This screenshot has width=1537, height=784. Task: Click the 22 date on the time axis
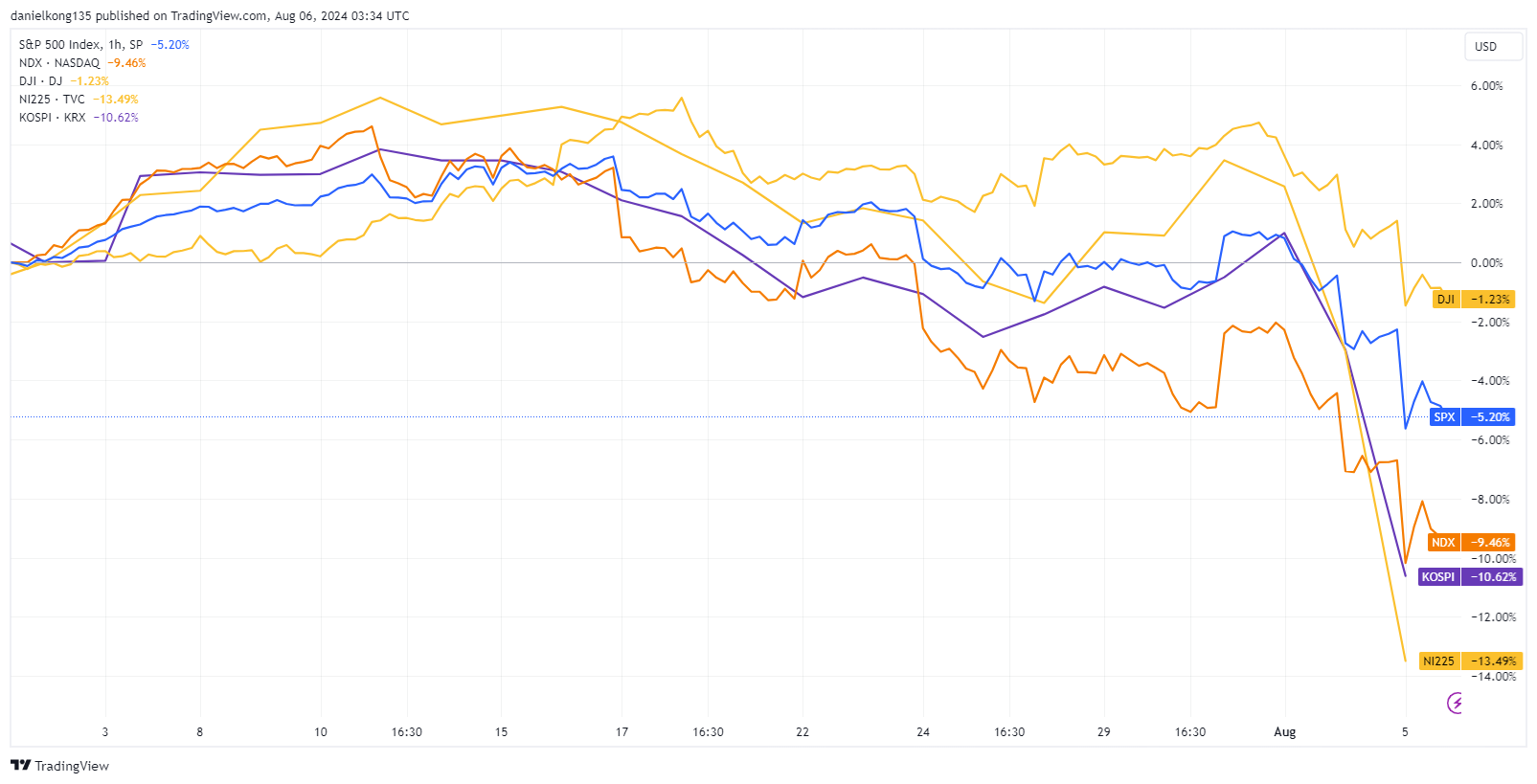(x=802, y=732)
